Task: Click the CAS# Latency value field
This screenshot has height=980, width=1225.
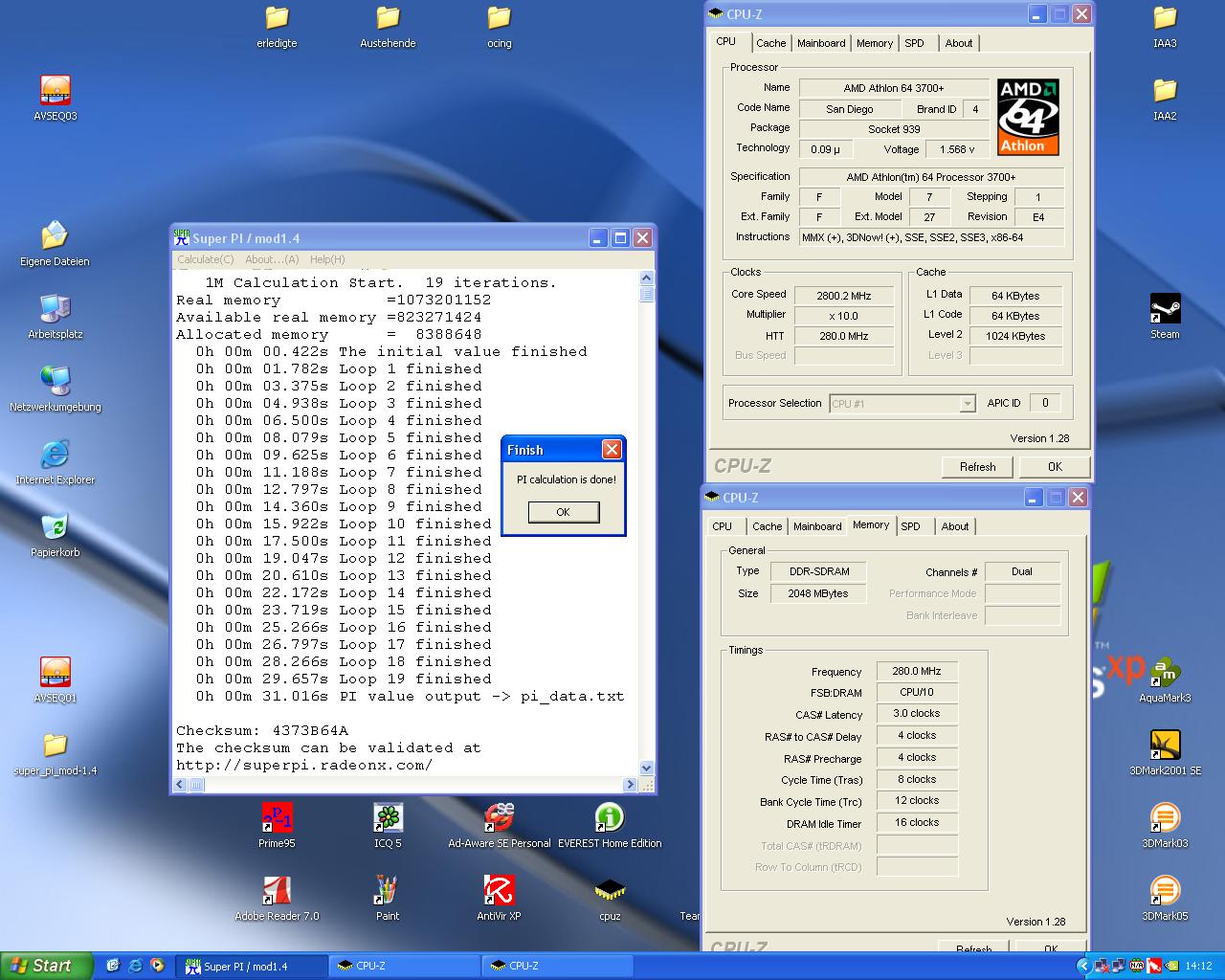Action: point(917,714)
